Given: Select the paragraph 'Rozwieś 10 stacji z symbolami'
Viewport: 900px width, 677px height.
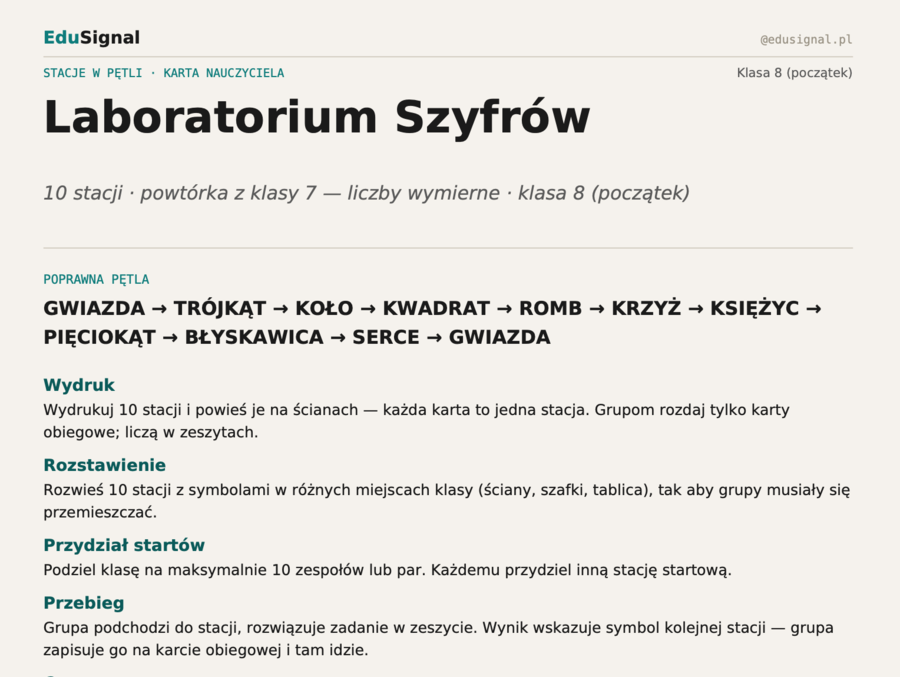Looking at the screenshot, I should click(x=447, y=501).
